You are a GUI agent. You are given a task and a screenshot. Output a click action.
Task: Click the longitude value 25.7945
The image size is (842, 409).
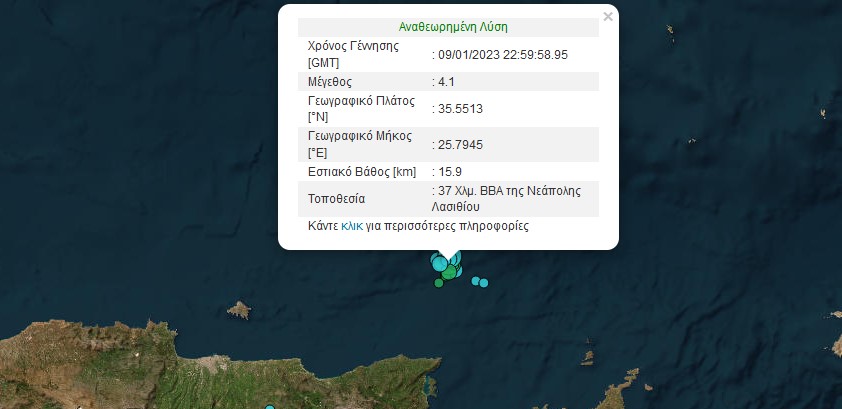tap(458, 145)
